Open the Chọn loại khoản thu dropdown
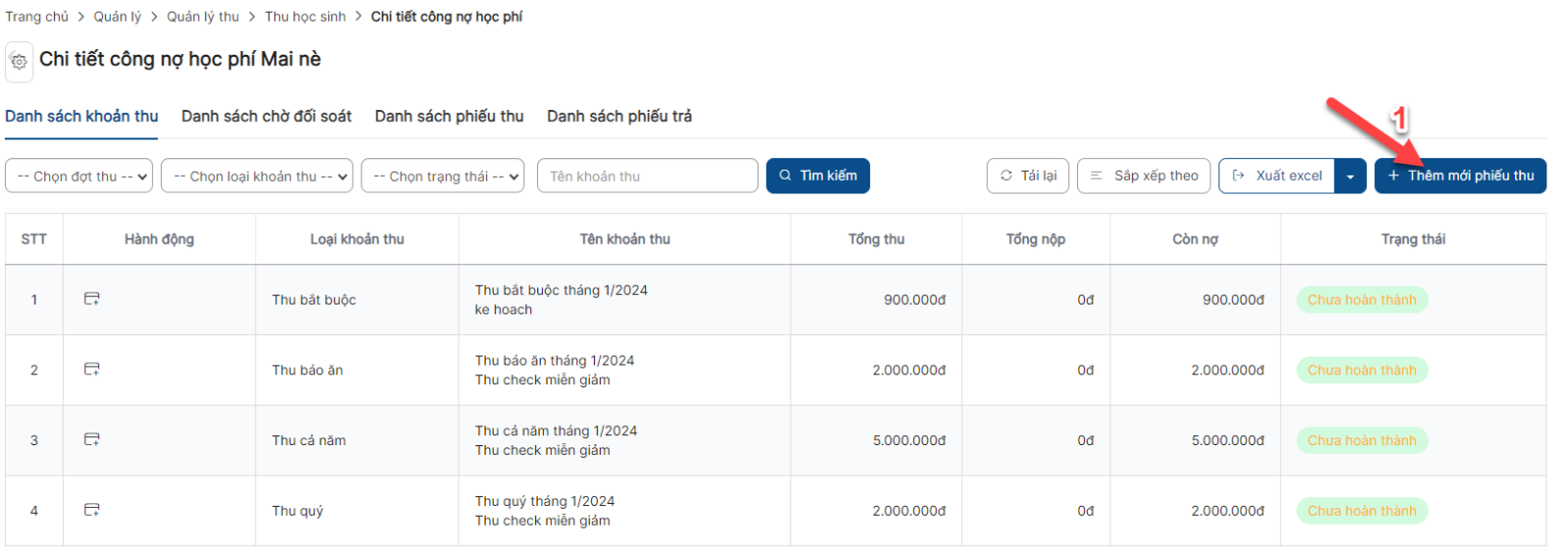This screenshot has height=556, width=1568. point(257,177)
